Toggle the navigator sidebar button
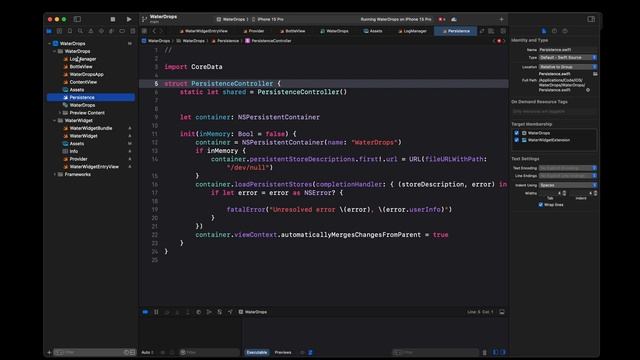 [77, 19]
